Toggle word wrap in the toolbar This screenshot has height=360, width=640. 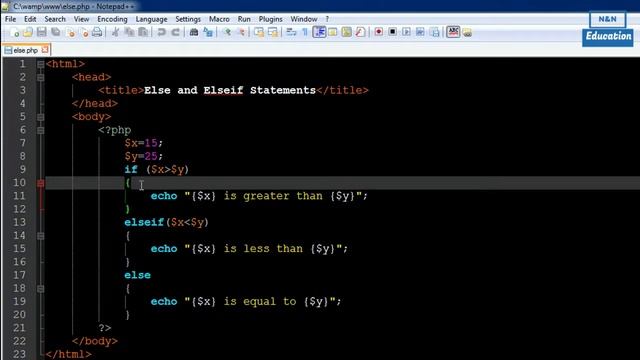point(291,32)
